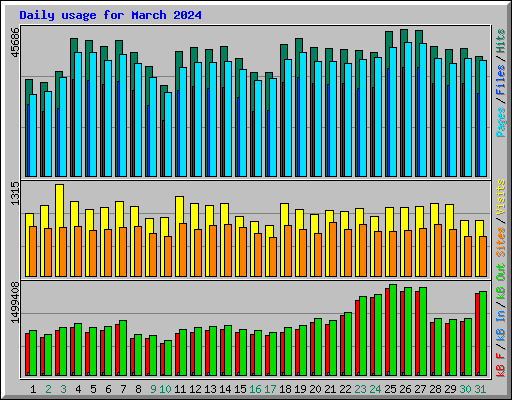Click the 'Files' legend label
Image resolution: width=512 pixels, height=400 pixels.
(501, 80)
